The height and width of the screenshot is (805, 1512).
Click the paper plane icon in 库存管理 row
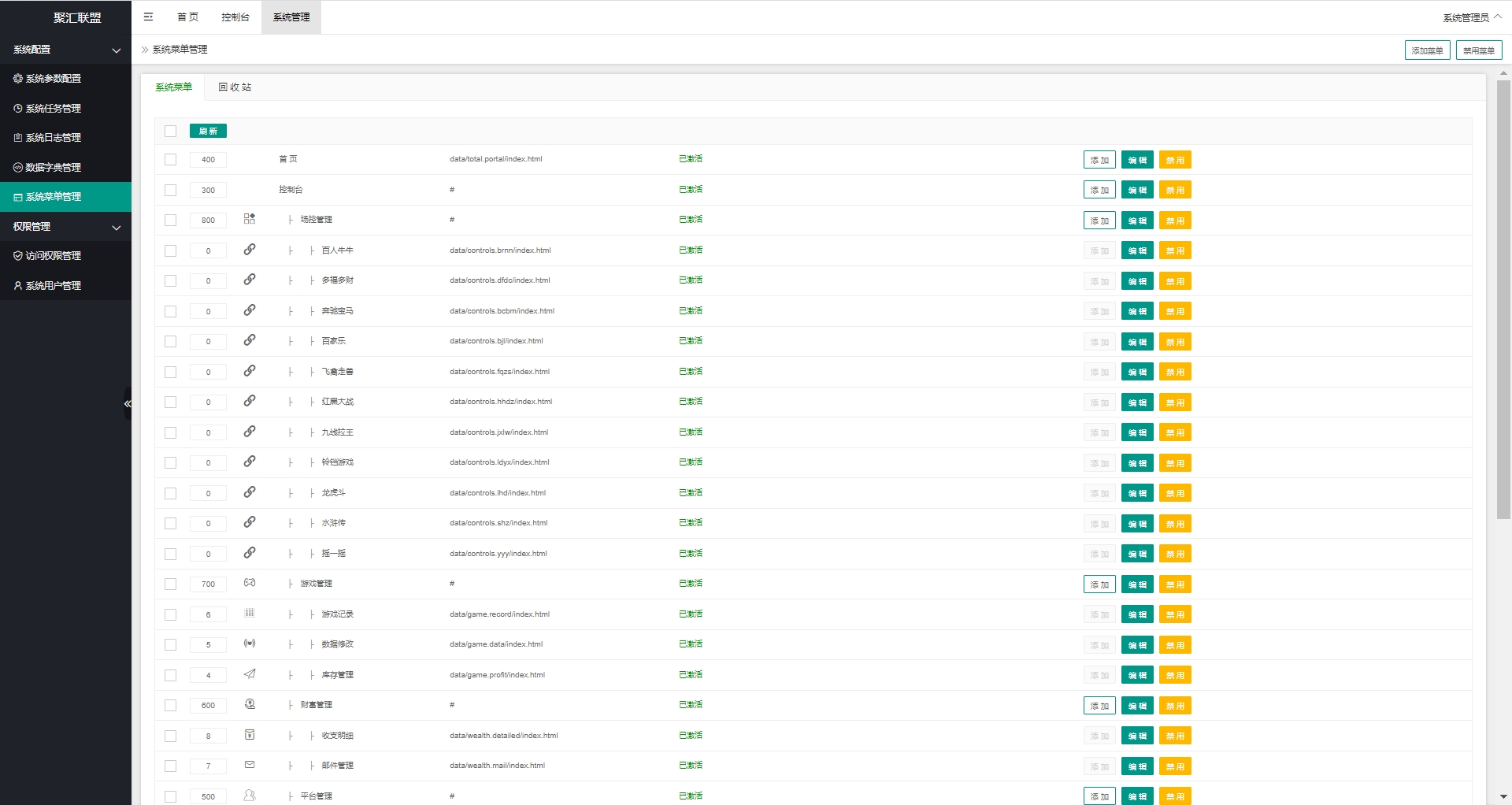click(x=249, y=674)
